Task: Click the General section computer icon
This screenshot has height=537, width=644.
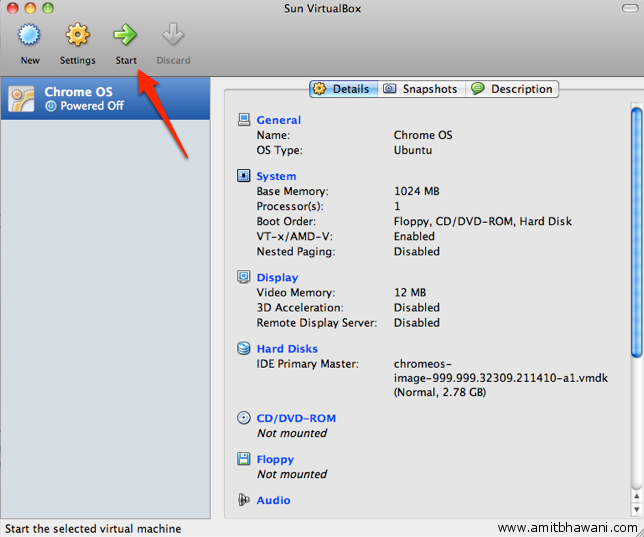Action: click(244, 120)
